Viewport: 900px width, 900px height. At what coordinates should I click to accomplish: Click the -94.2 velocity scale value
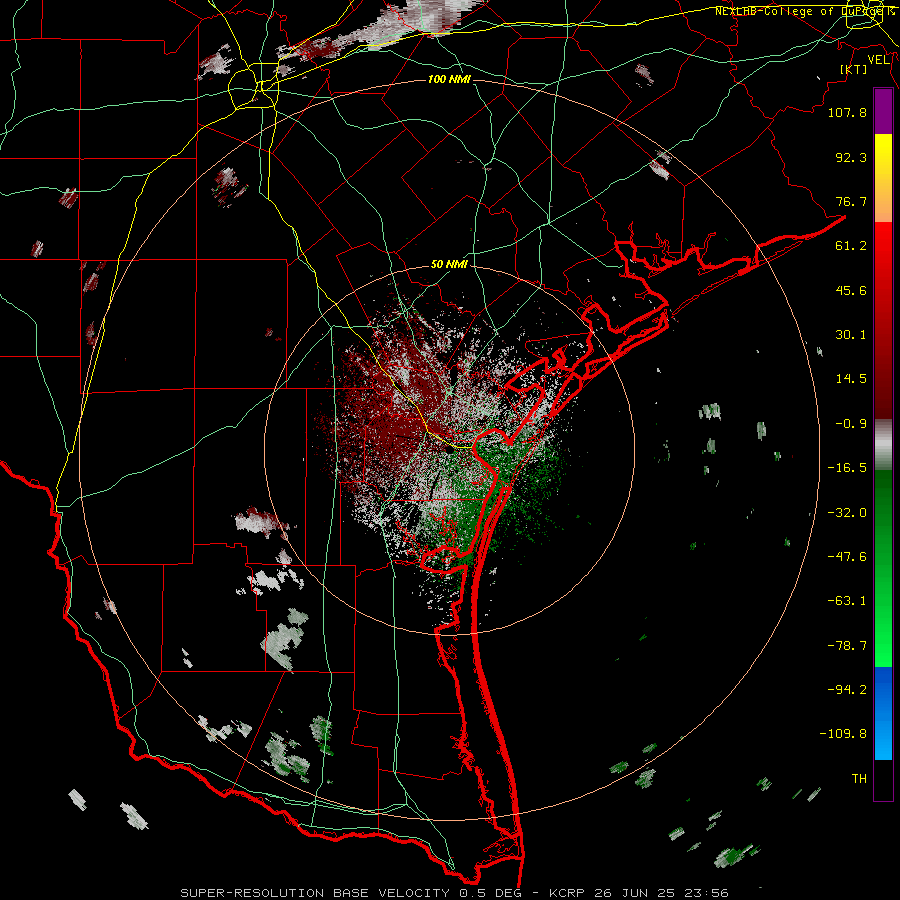point(847,690)
